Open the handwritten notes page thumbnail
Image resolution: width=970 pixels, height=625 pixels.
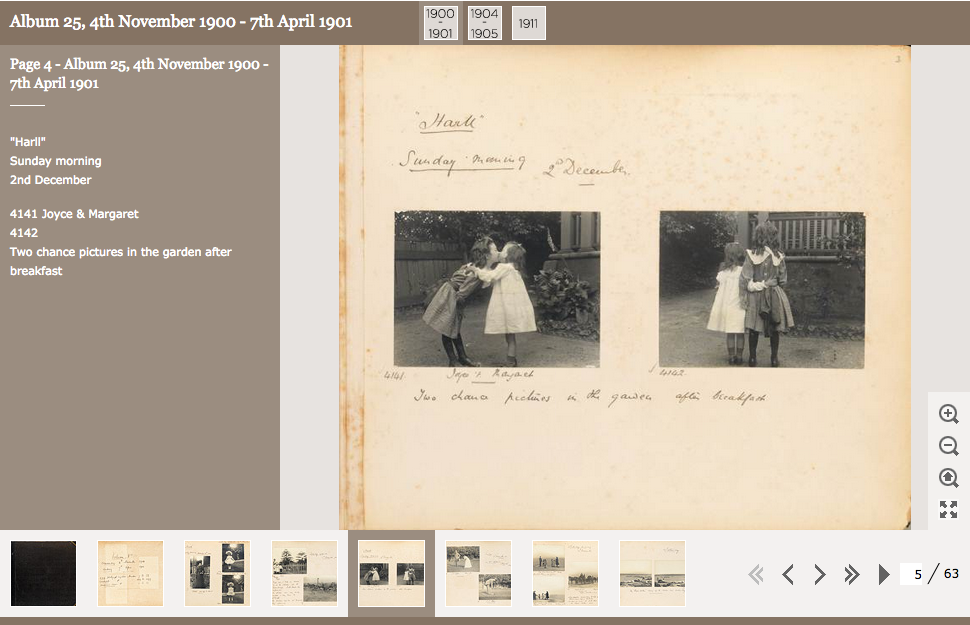point(130,573)
